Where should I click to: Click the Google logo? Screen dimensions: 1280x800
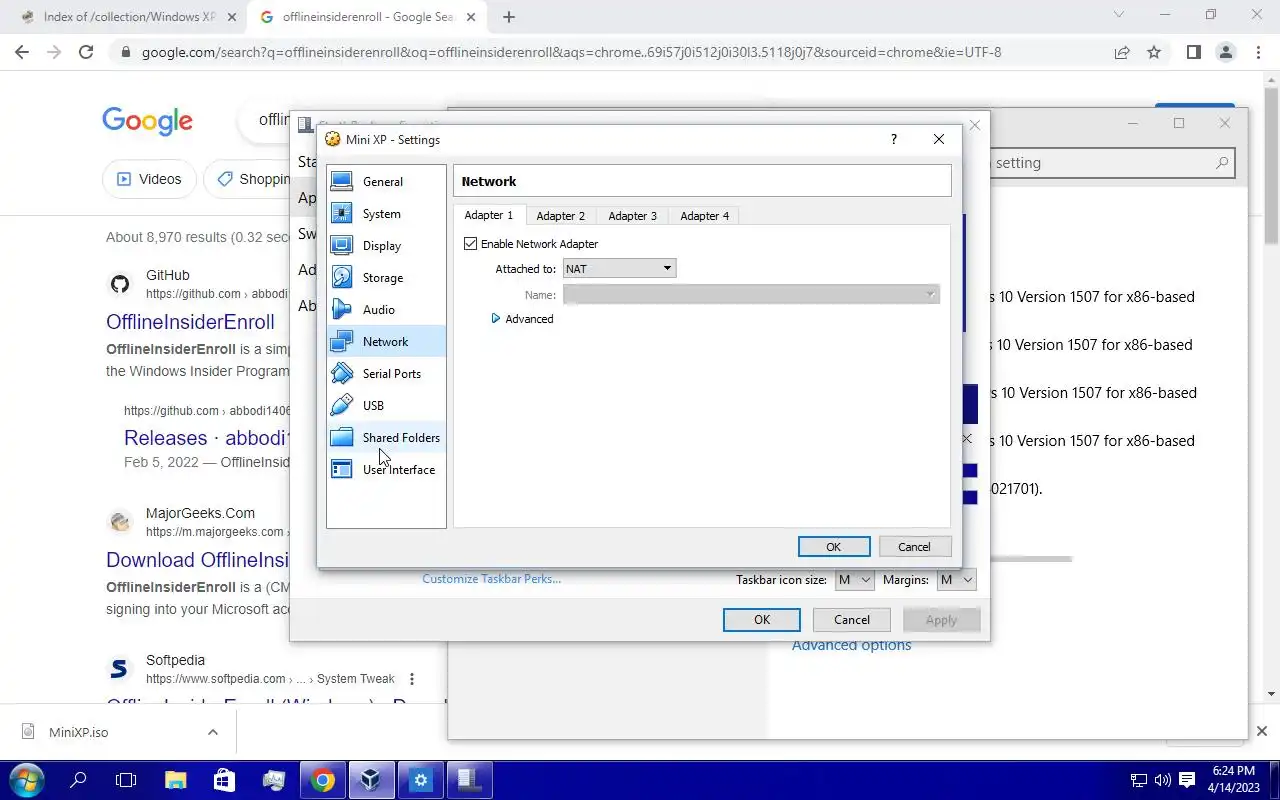pyautogui.click(x=147, y=121)
